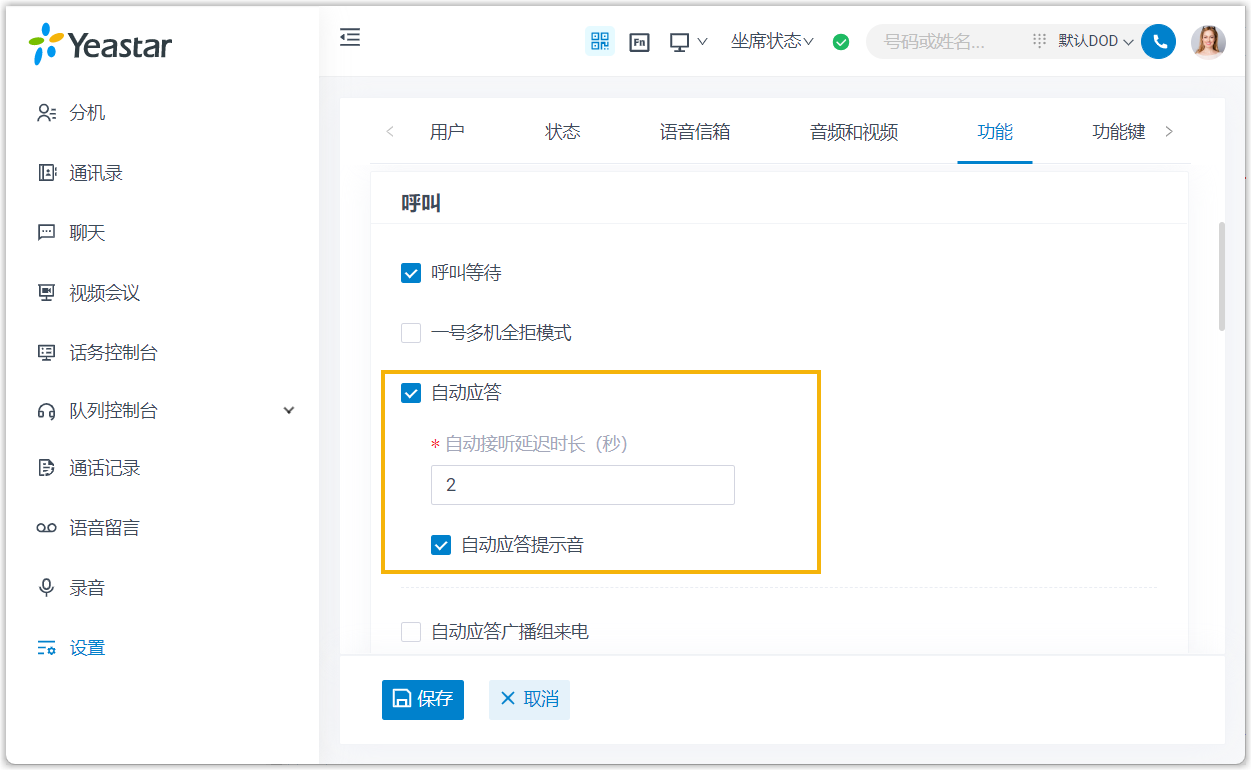Click the 自动接听延迟时长 input field
Viewport: 1252px width, 771px height.
(583, 485)
